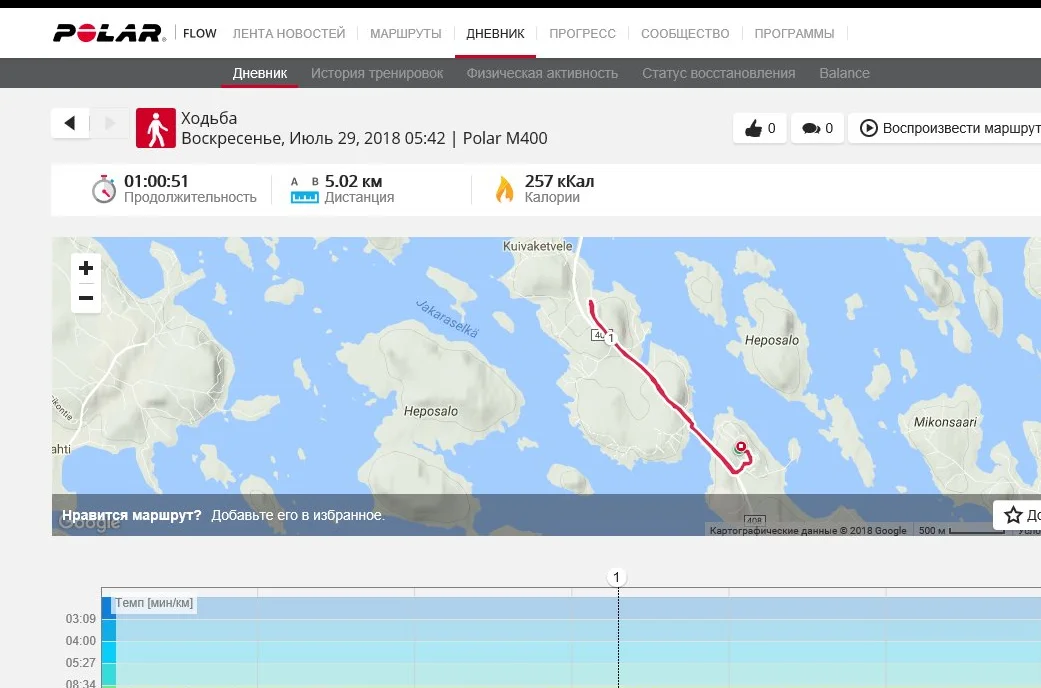
Task: Open the Маршруты menu
Action: point(406,33)
